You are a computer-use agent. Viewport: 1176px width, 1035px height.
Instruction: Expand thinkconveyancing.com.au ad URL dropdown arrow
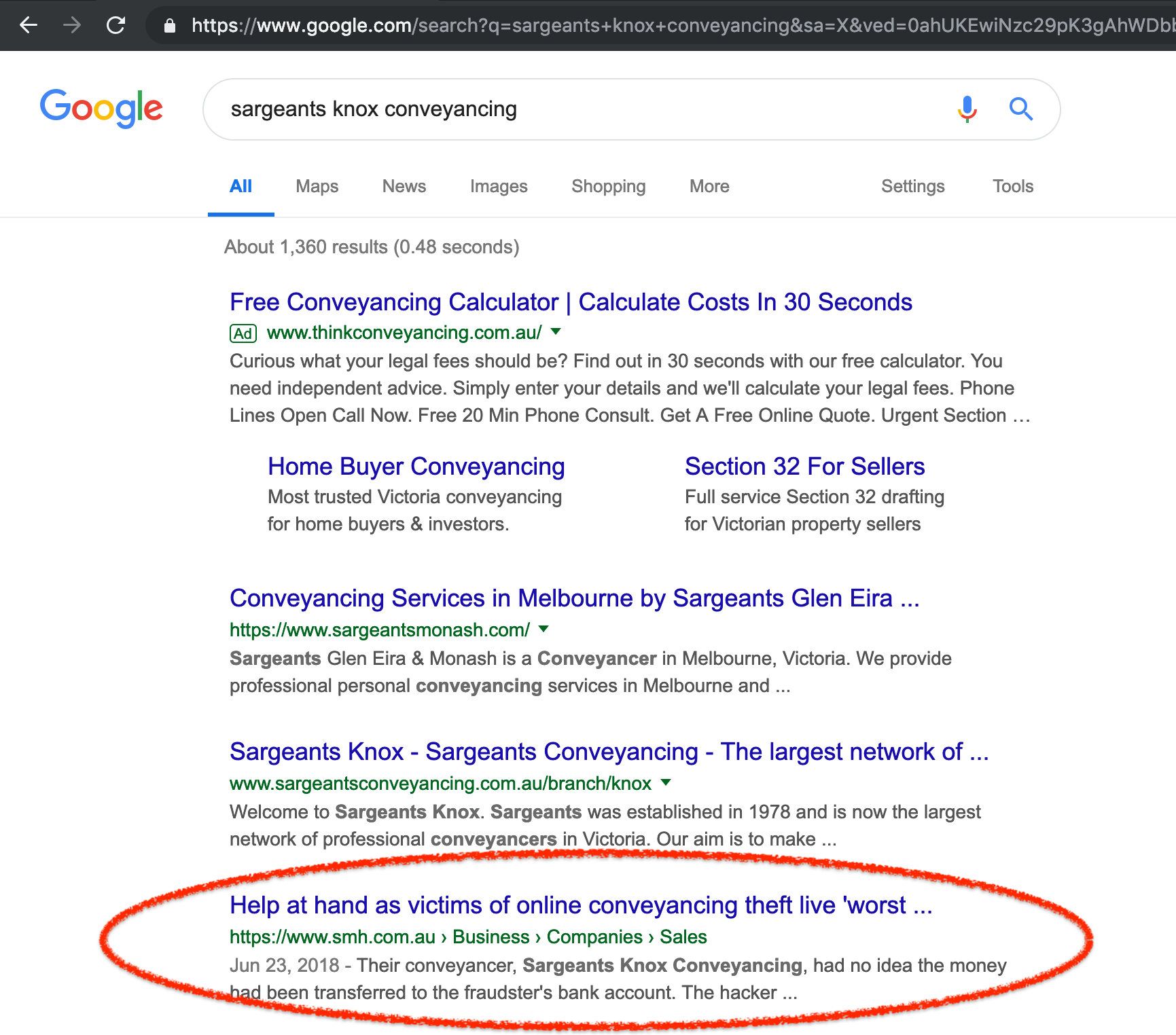(556, 331)
